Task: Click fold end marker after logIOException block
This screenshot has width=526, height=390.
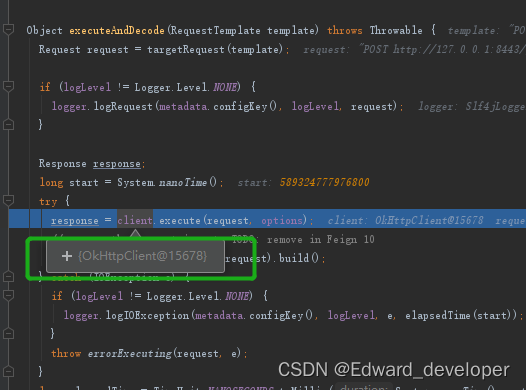Action: 8,333
